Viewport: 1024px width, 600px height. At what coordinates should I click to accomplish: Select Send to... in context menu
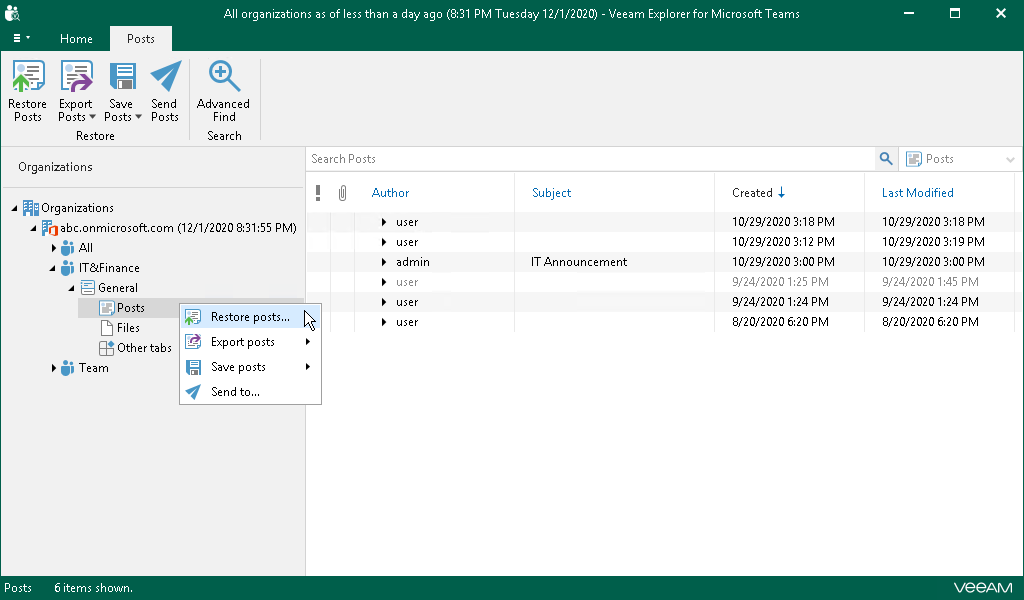tap(235, 392)
